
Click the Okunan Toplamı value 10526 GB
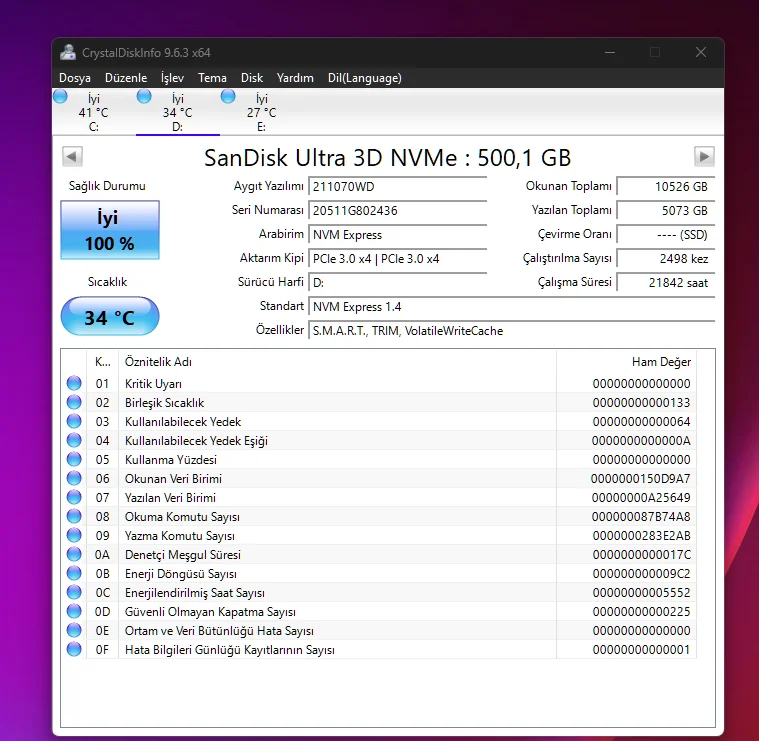pyautogui.click(x=666, y=186)
